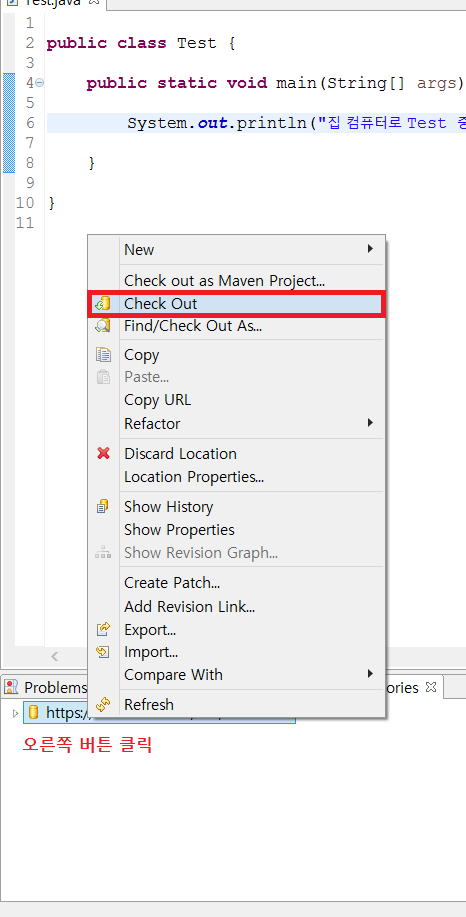Click the Import icon
The width and height of the screenshot is (466, 917).
pos(103,651)
